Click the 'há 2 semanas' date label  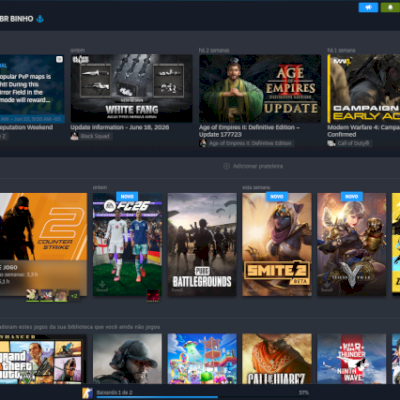[214, 50]
